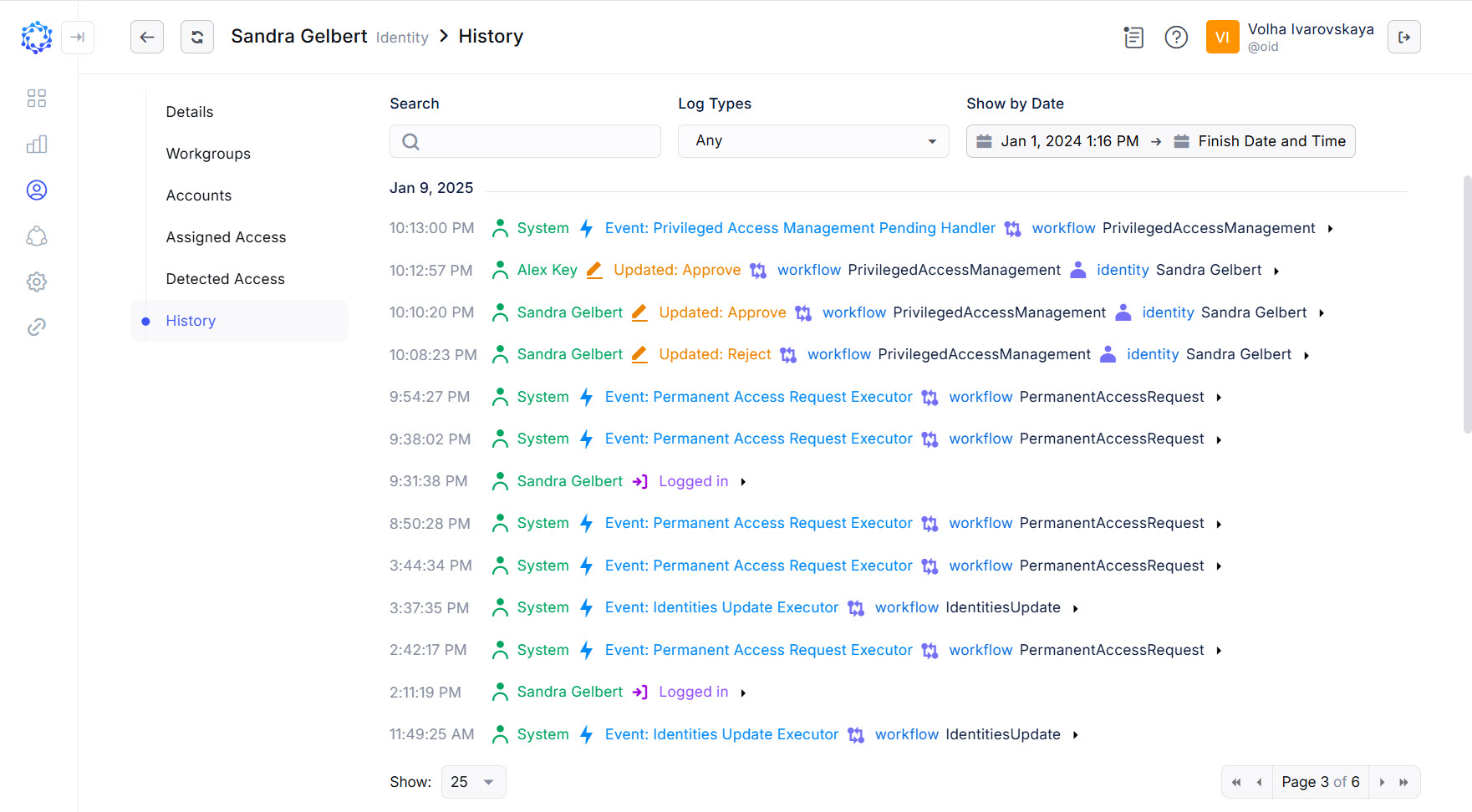Click into the Search input field
Screen dimensions: 1472x812
tap(525, 141)
